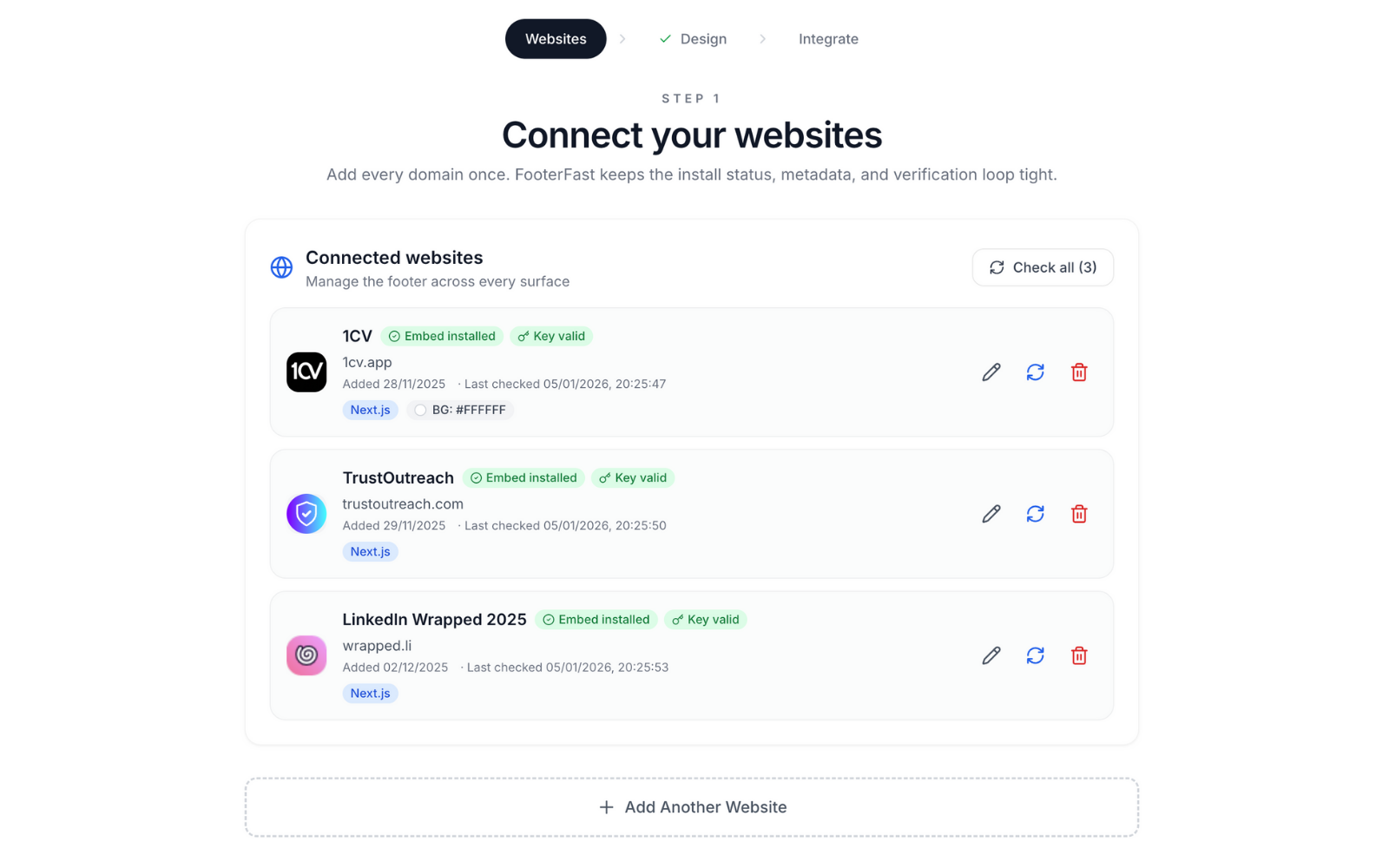Click Add Another Website

pyautogui.click(x=692, y=806)
